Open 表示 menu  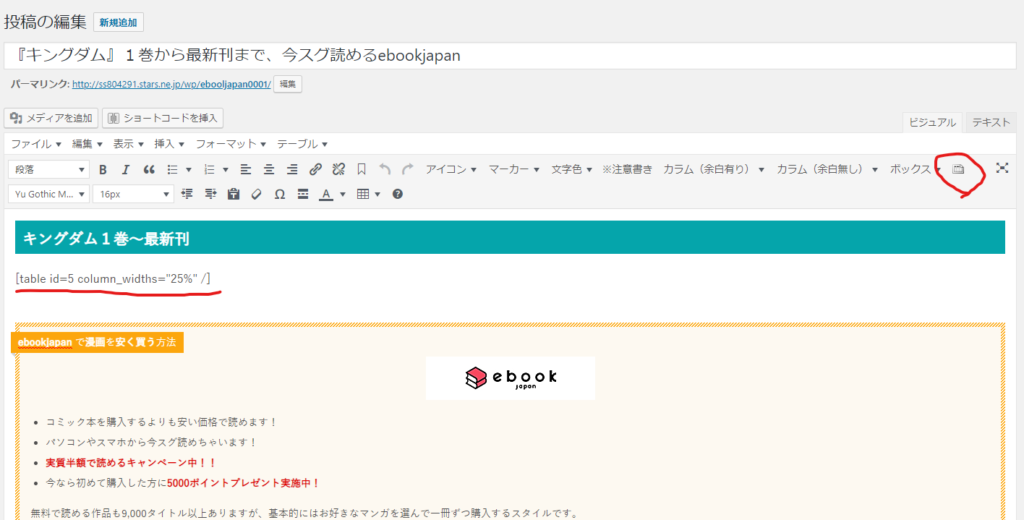tap(128, 144)
